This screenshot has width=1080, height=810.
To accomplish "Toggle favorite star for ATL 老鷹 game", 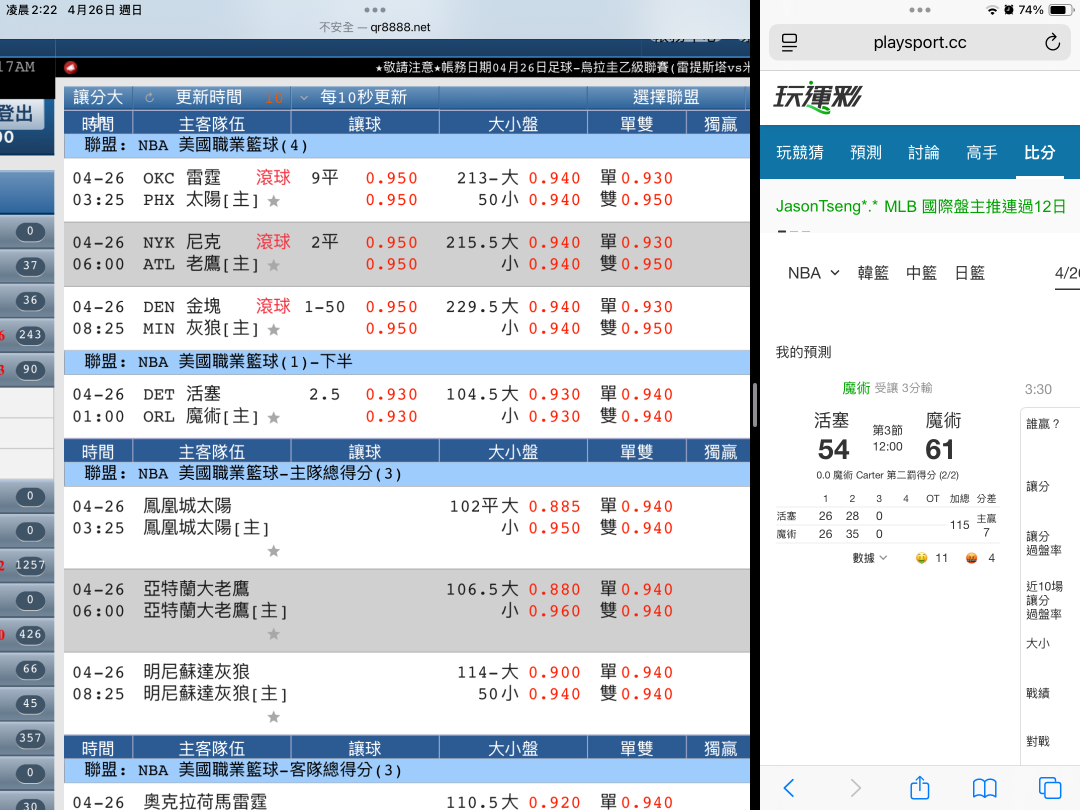I will pyautogui.click(x=274, y=265).
